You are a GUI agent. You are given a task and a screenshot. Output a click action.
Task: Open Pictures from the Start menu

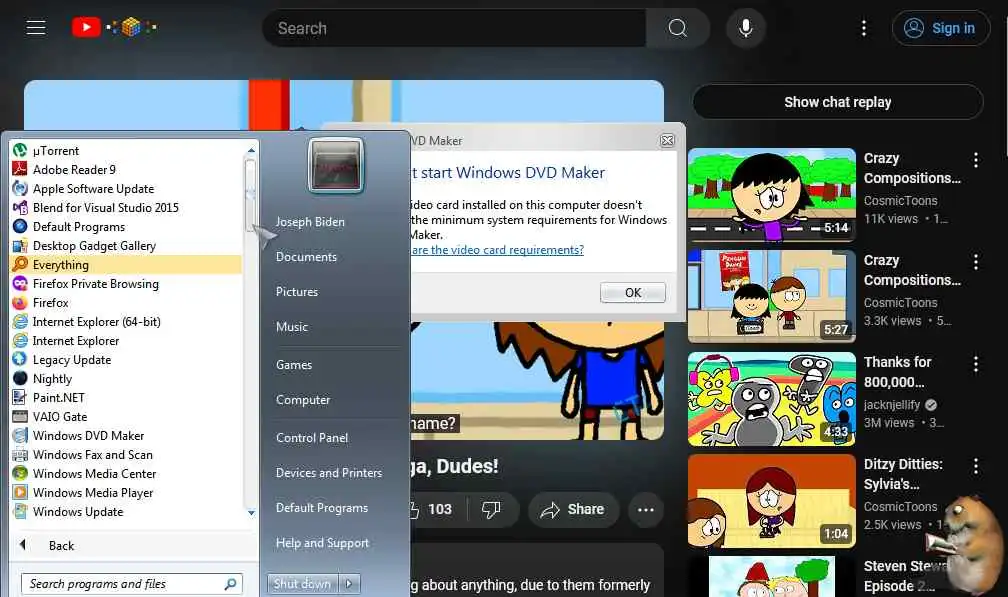click(296, 292)
